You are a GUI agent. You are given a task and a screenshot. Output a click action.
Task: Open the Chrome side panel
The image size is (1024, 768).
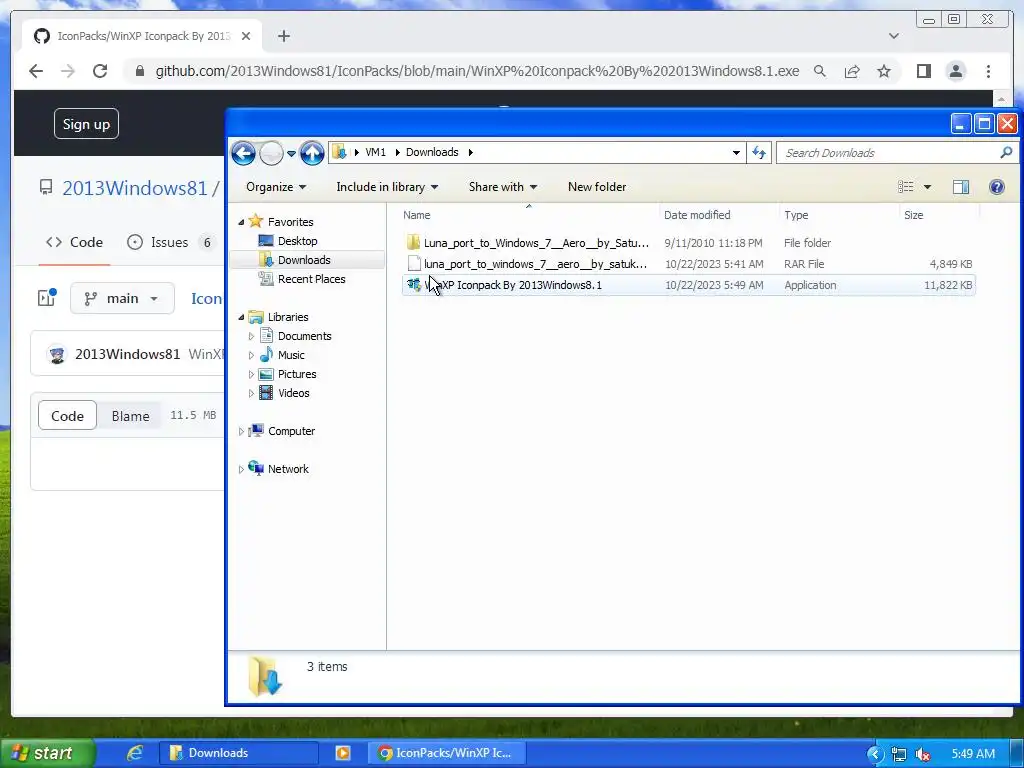(923, 71)
